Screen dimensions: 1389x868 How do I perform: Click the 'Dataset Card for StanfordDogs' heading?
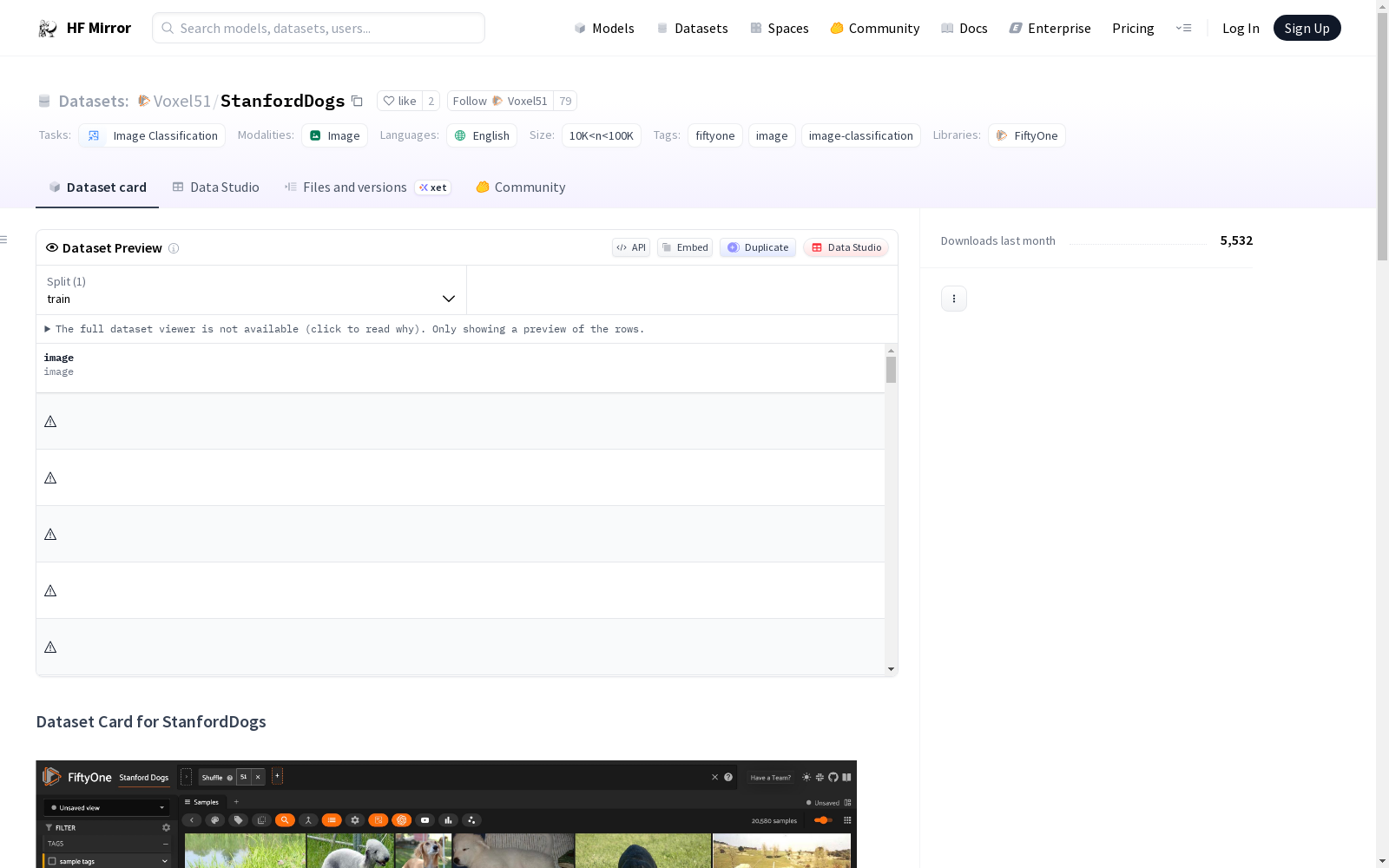pyautogui.click(x=151, y=722)
